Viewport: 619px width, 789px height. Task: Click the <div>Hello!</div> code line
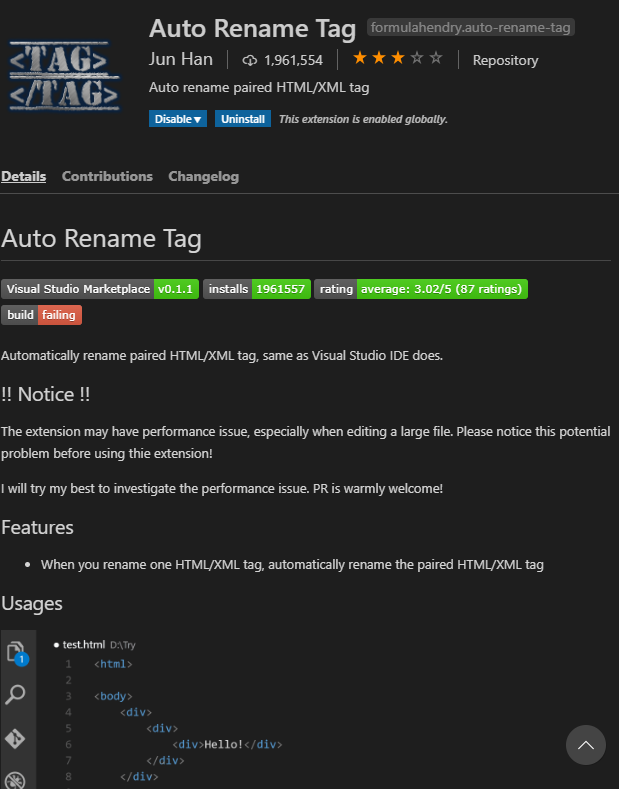coord(227,744)
